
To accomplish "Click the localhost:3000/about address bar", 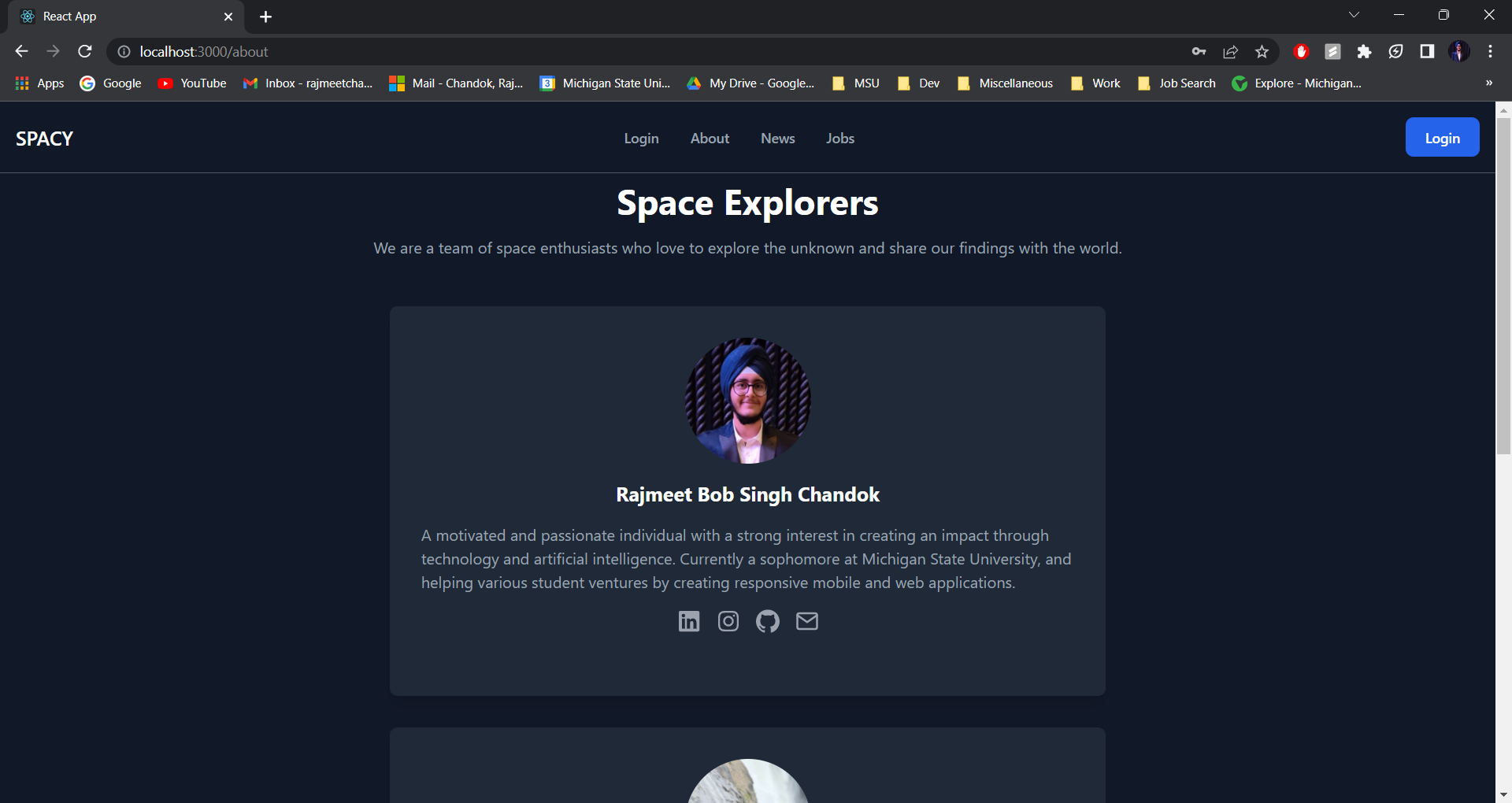I will coord(646,51).
